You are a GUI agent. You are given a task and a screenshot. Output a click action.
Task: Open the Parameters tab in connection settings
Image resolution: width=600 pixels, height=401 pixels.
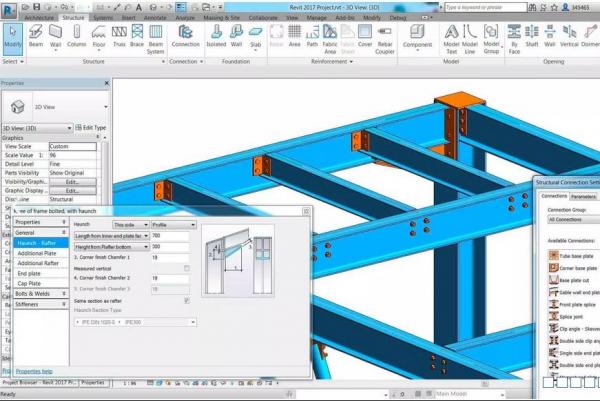click(x=583, y=196)
